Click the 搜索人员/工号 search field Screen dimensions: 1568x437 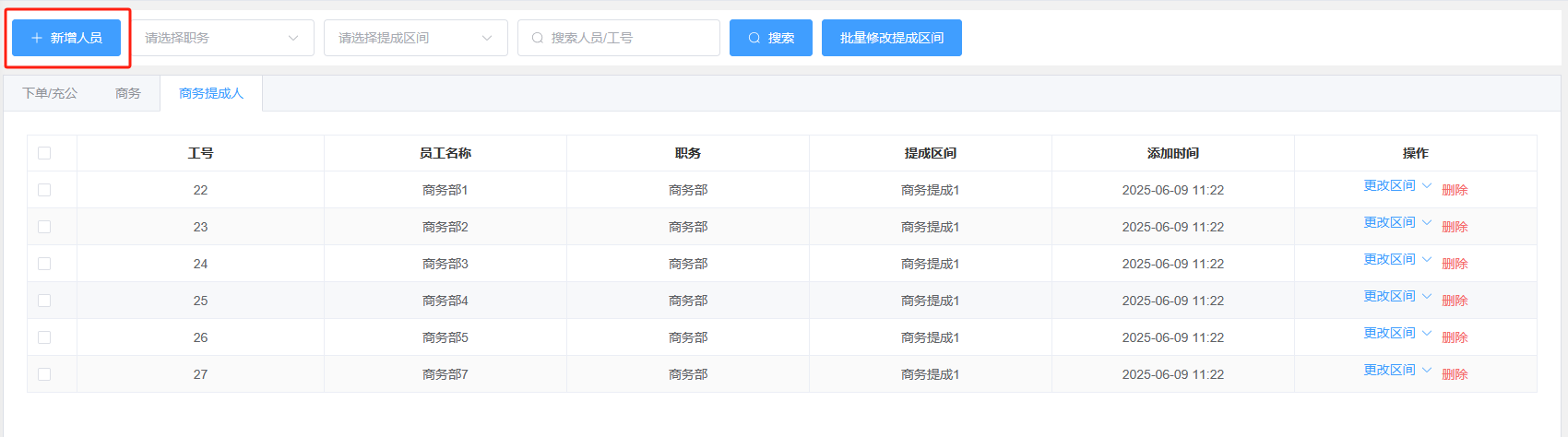627,38
